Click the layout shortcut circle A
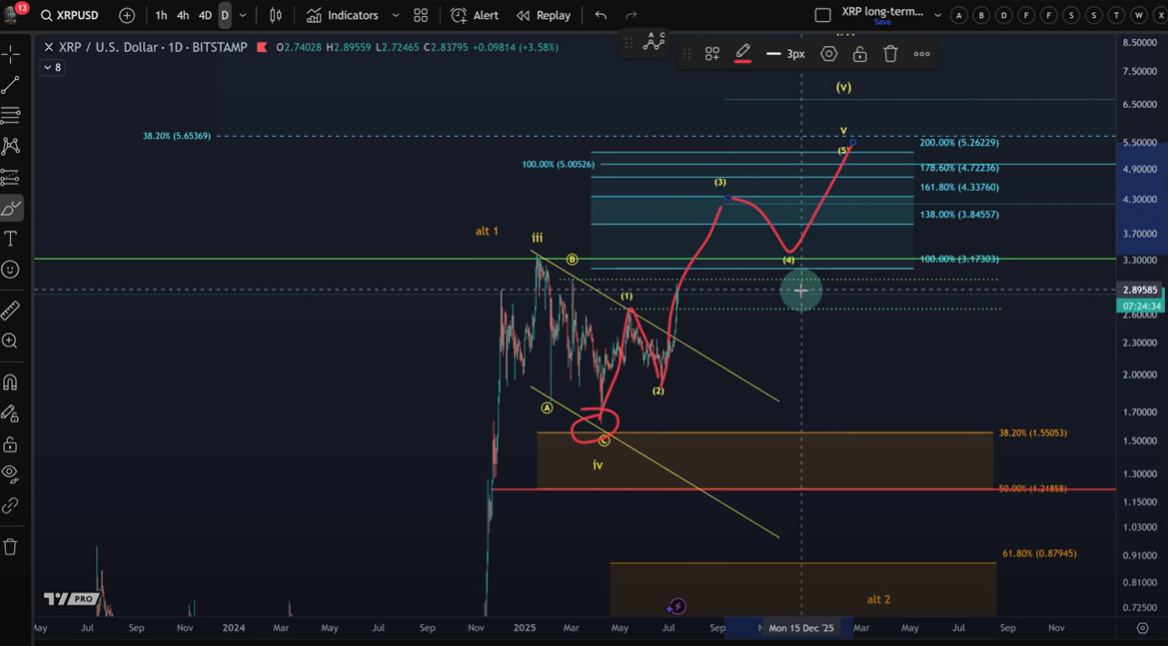 [x=959, y=15]
